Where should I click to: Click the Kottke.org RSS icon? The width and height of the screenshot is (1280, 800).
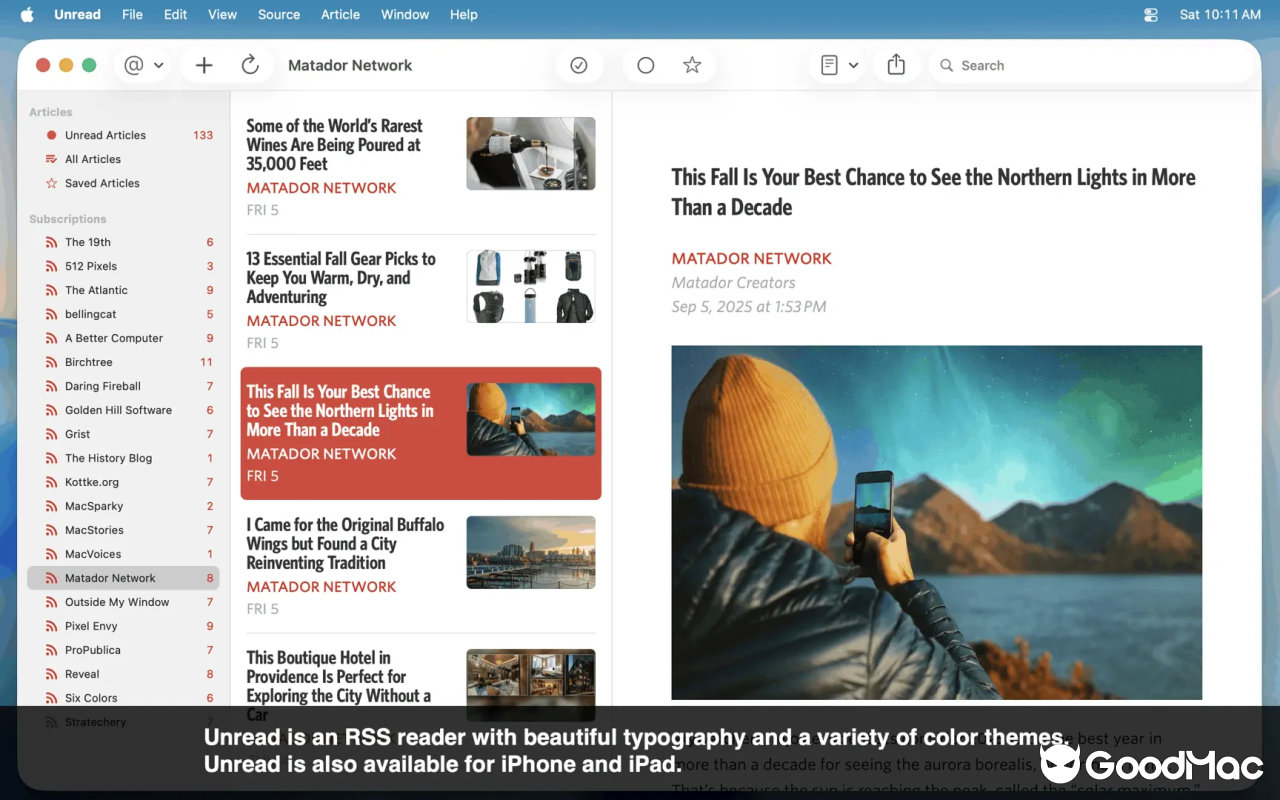[x=51, y=482]
